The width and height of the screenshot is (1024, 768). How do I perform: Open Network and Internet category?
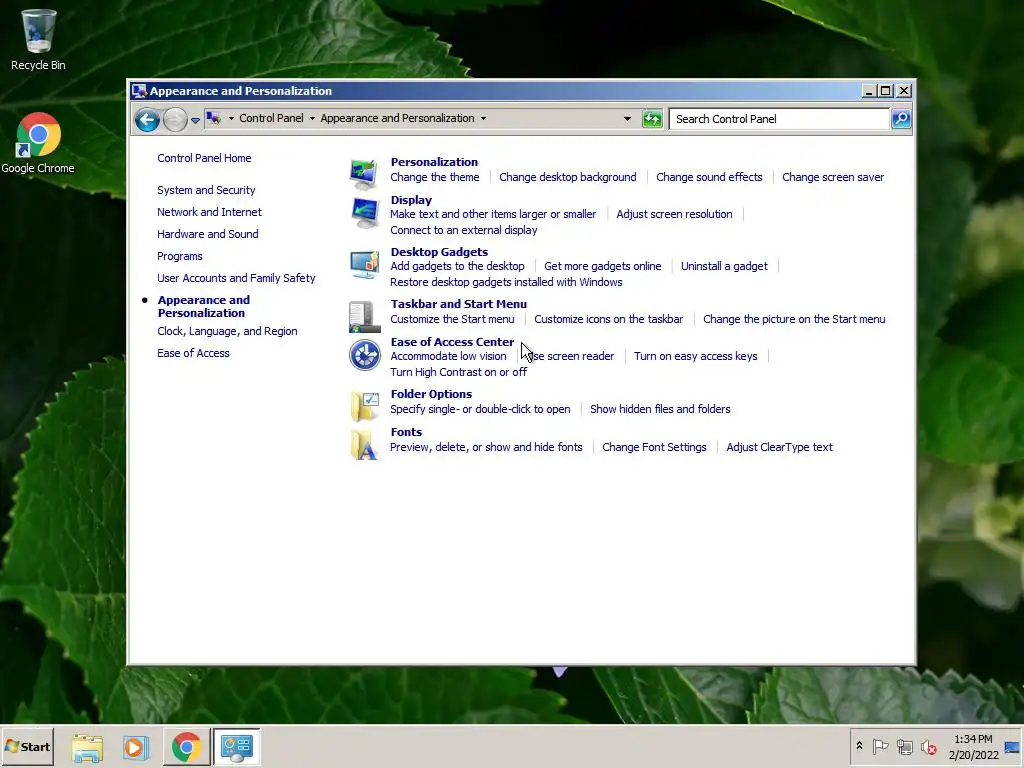coord(209,212)
